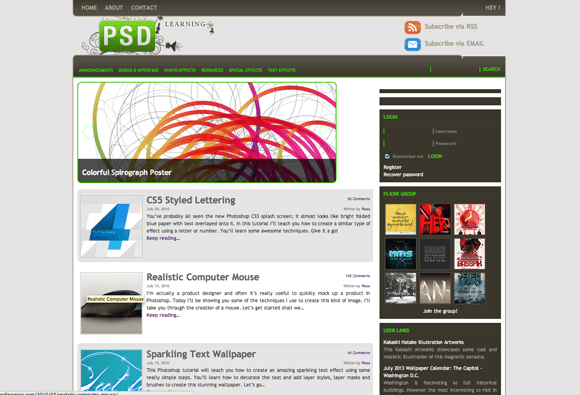Viewport: 580px width, 395px height.
Task: Select the Announcements category
Action: click(x=96, y=70)
